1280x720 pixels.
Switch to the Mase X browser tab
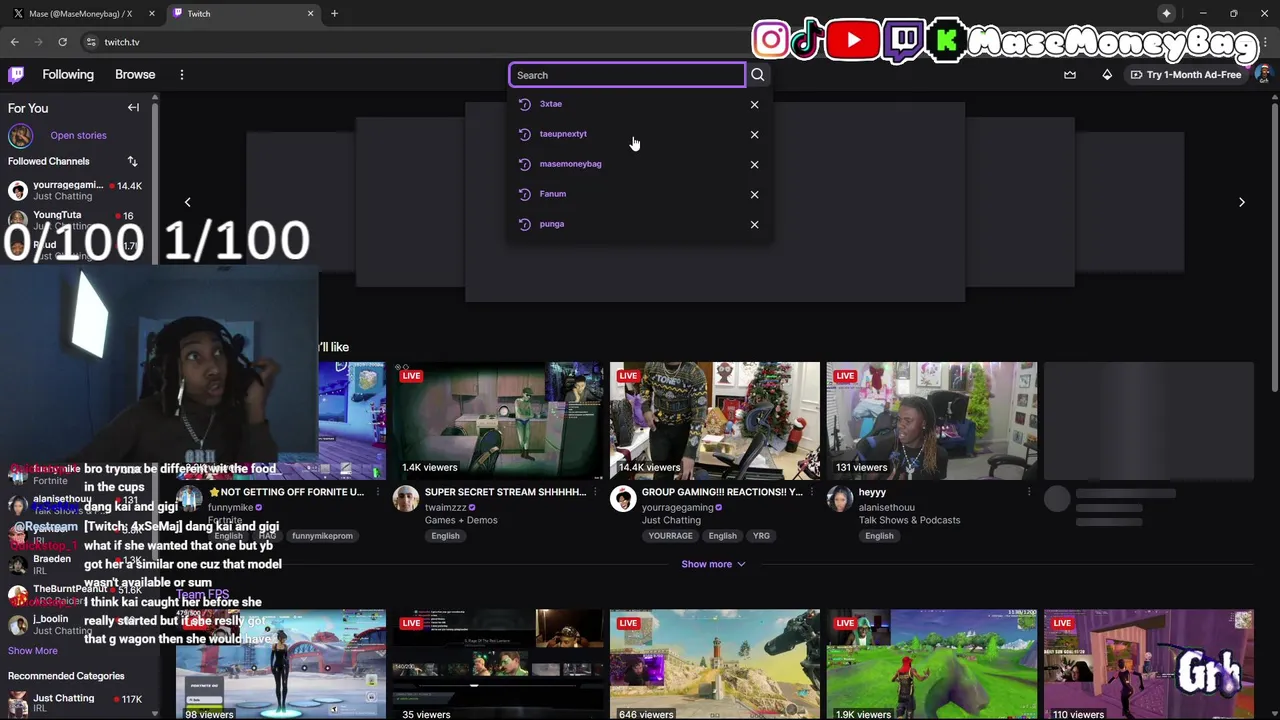80,14
